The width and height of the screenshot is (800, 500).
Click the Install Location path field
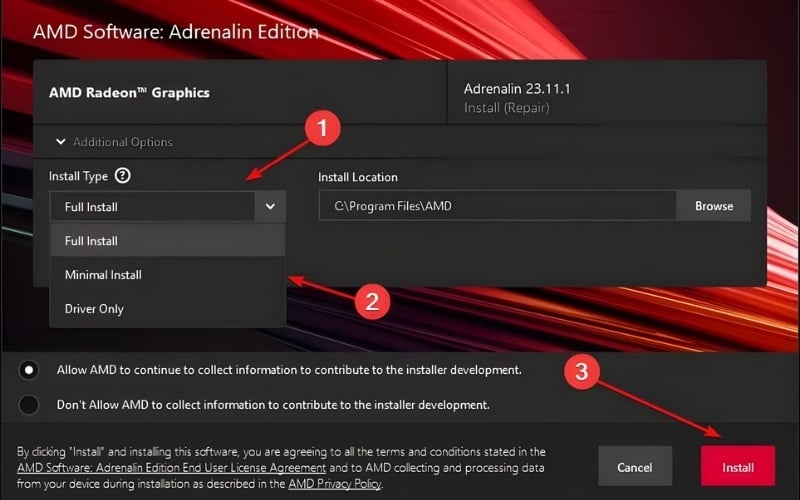point(497,206)
